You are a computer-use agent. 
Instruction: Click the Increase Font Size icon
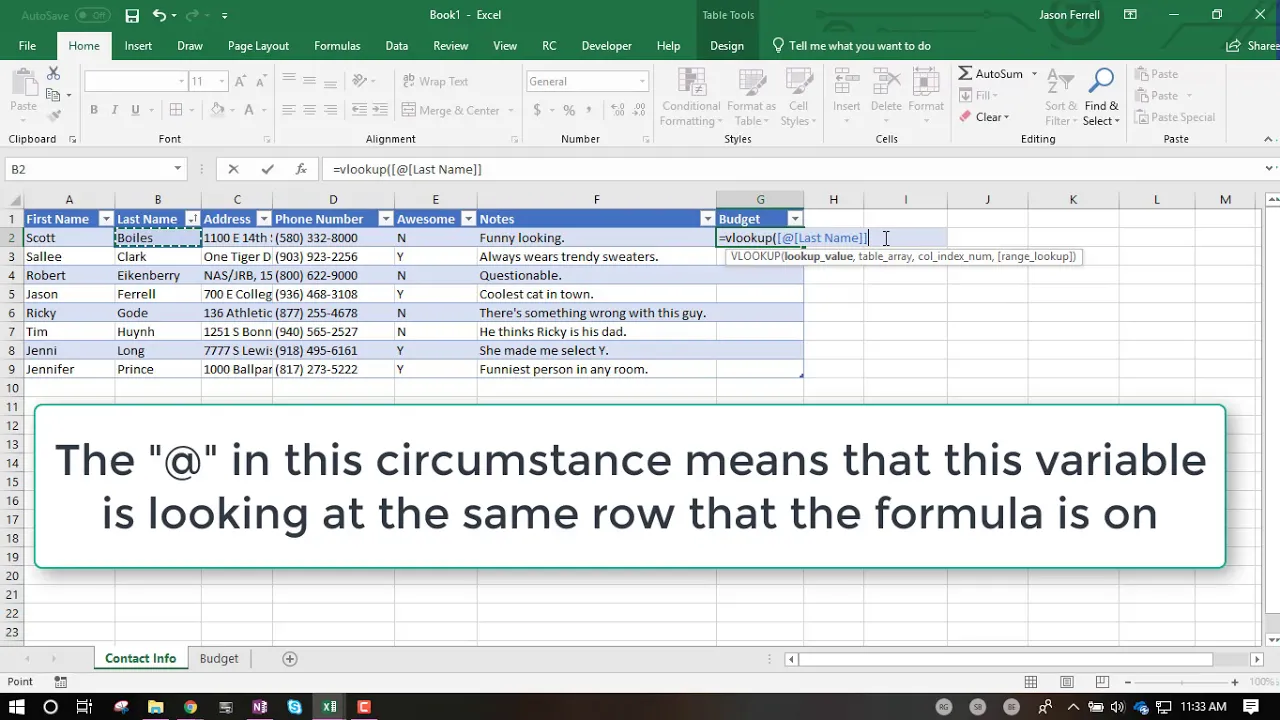(x=241, y=81)
